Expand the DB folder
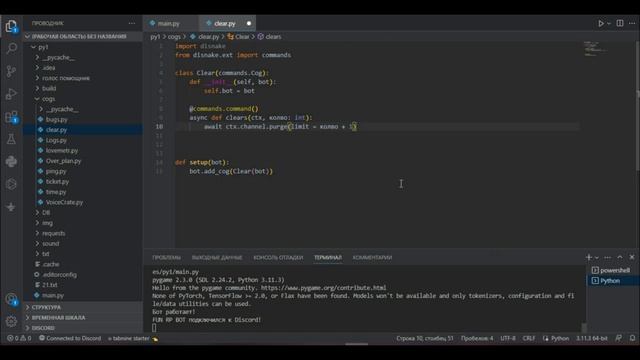Screen dimensions: 640x360 [x=82, y=213]
